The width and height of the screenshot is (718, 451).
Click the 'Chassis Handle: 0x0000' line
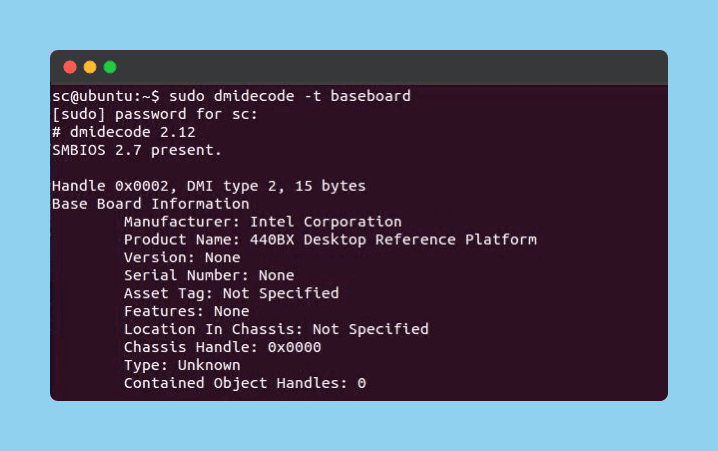pyautogui.click(x=222, y=348)
